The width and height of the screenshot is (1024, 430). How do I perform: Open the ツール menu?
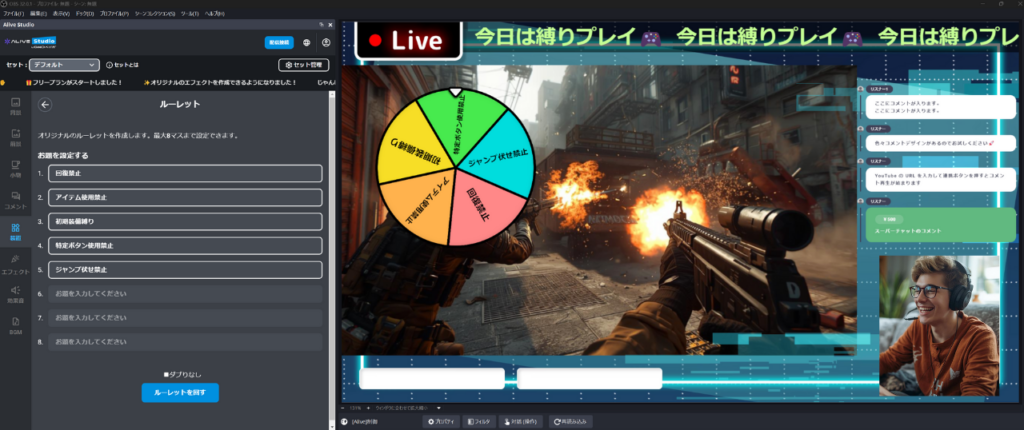(x=189, y=14)
